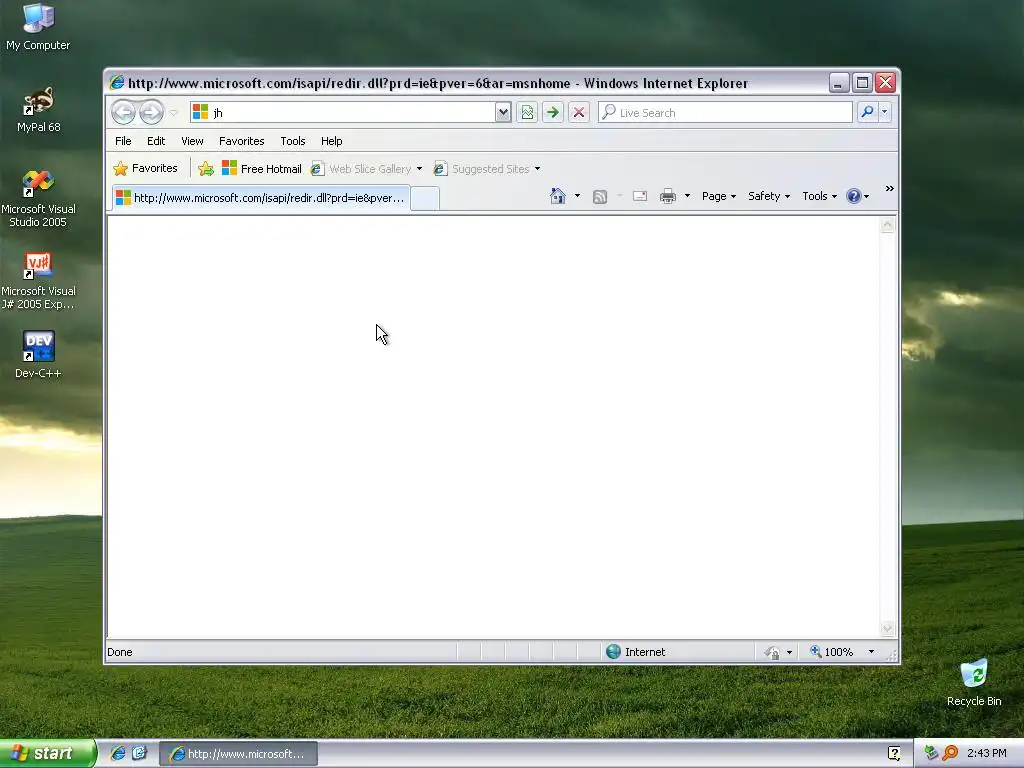This screenshot has height=768, width=1024.
Task: Select the Microsoft Visual Studio 2005 icon
Action: (x=38, y=199)
